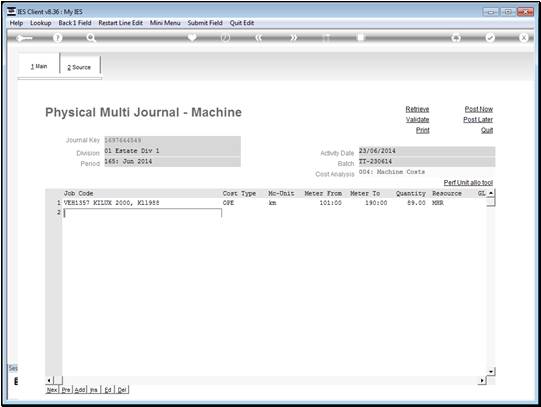Click the Validate link
The width and height of the screenshot is (541, 407).
pyautogui.click(x=417, y=120)
